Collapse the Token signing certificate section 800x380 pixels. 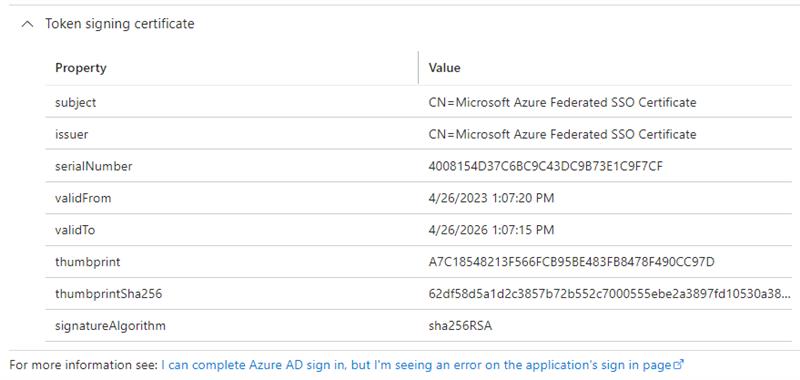[x=28, y=24]
